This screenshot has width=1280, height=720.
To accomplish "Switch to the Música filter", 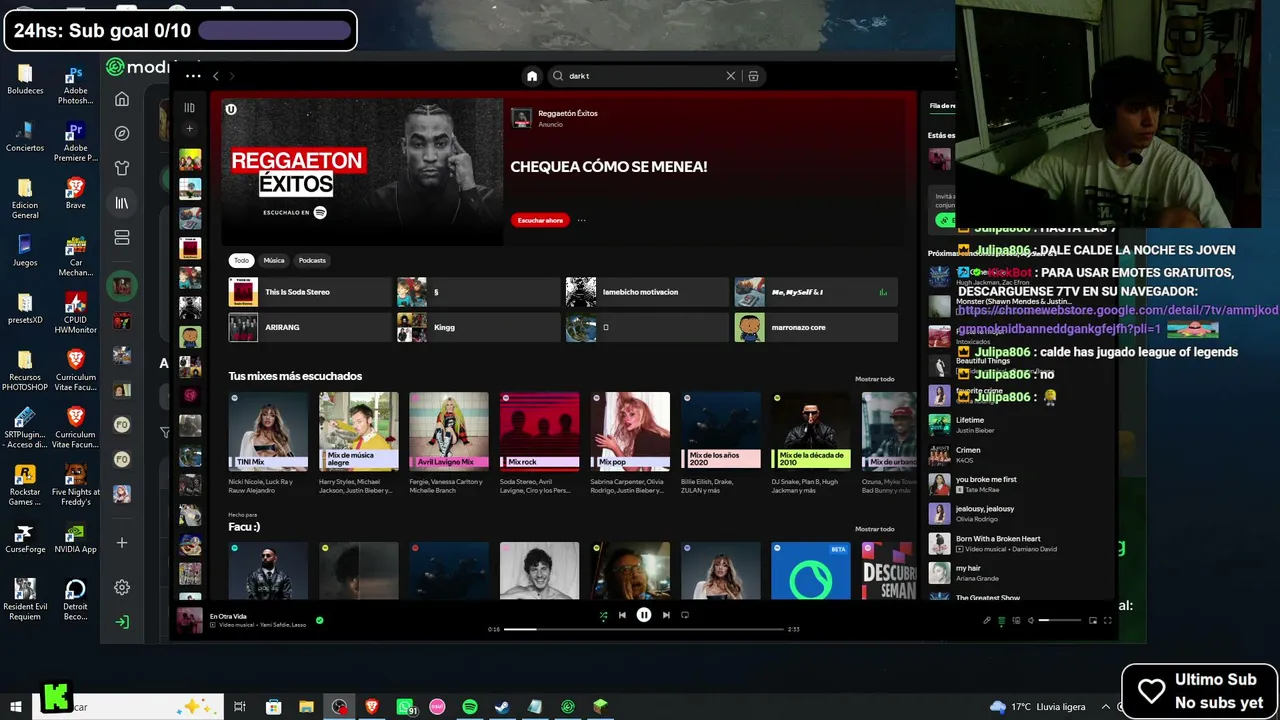I will click(x=274, y=260).
